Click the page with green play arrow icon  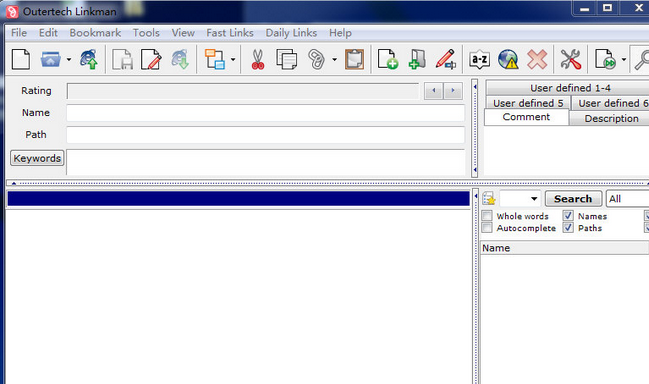point(605,60)
